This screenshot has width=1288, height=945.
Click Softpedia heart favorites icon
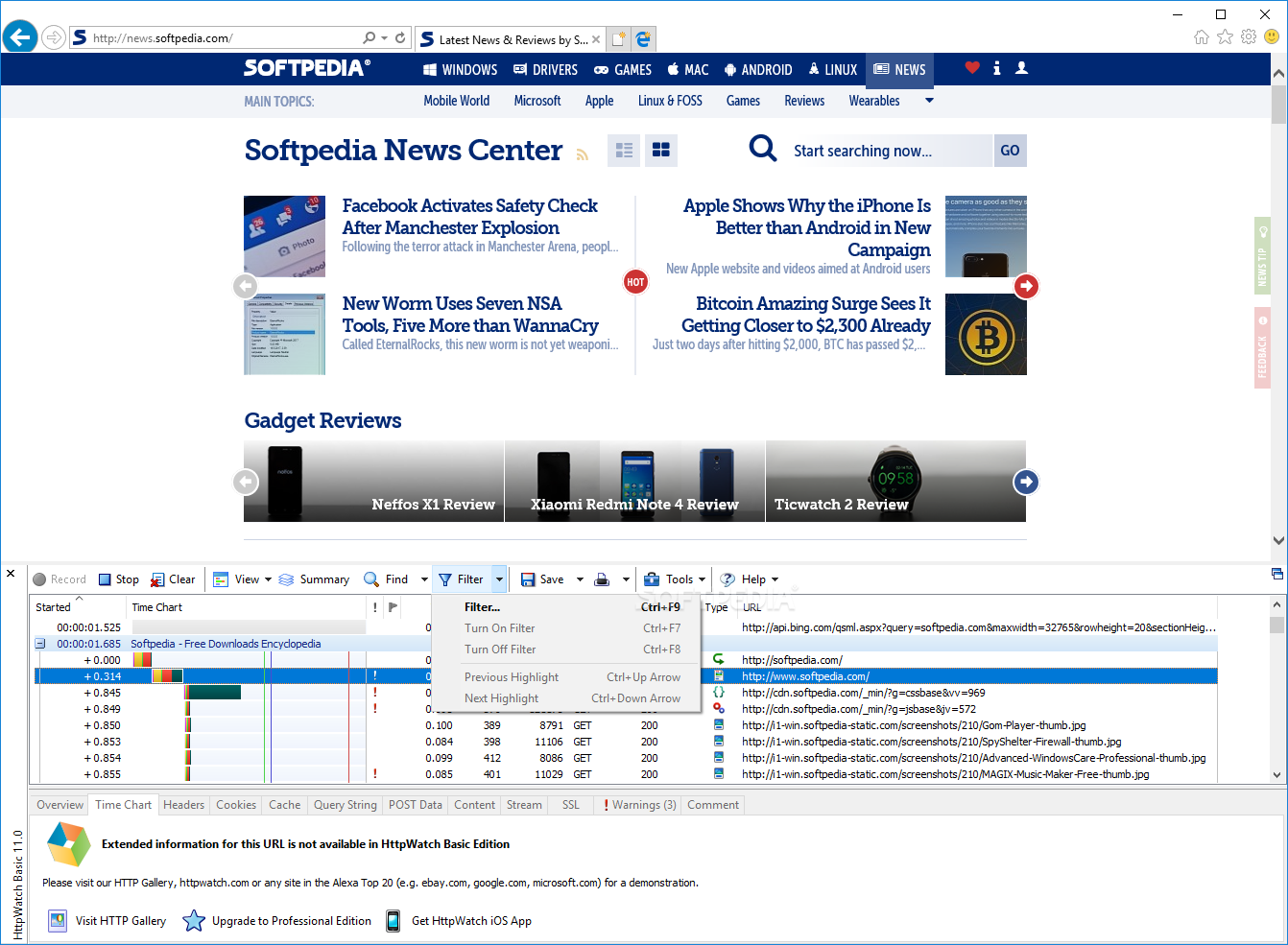click(x=972, y=68)
